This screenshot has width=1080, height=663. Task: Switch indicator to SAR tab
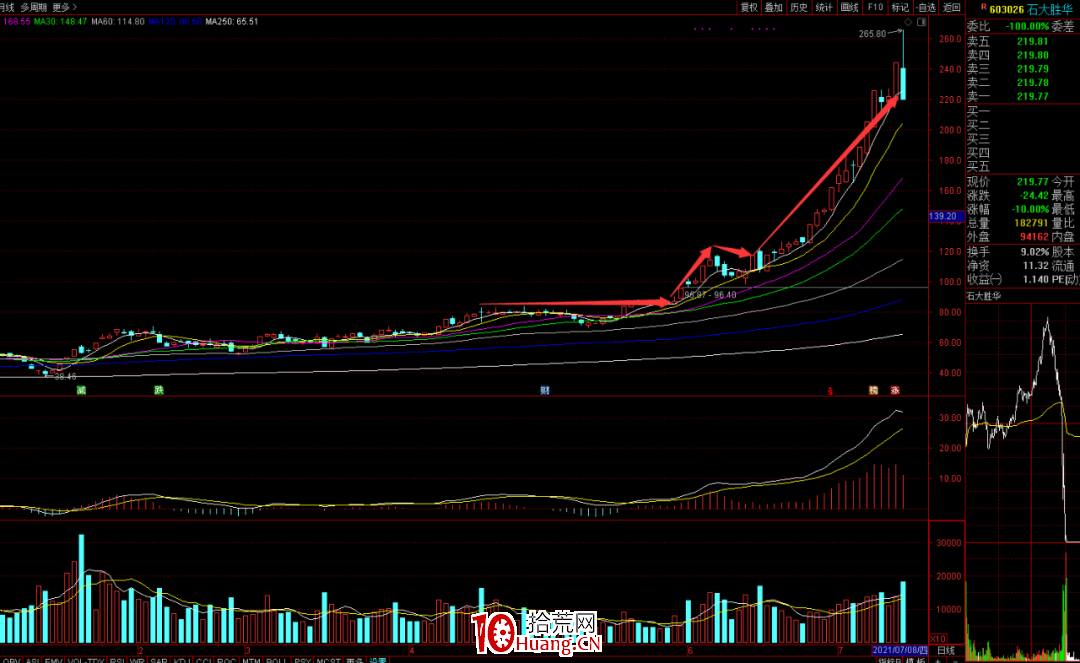159,660
